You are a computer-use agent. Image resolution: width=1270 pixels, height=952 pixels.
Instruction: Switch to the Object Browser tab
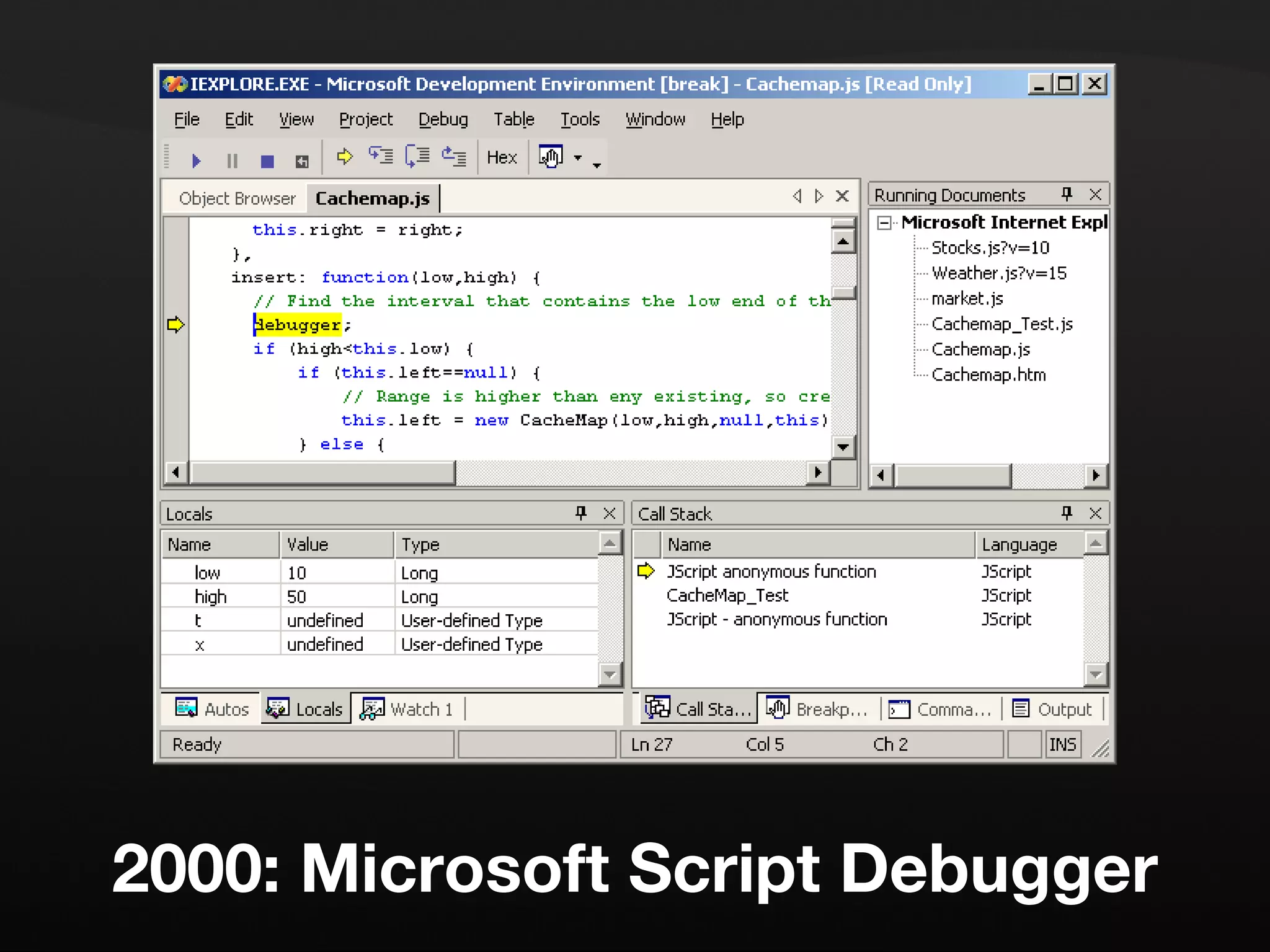(238, 198)
